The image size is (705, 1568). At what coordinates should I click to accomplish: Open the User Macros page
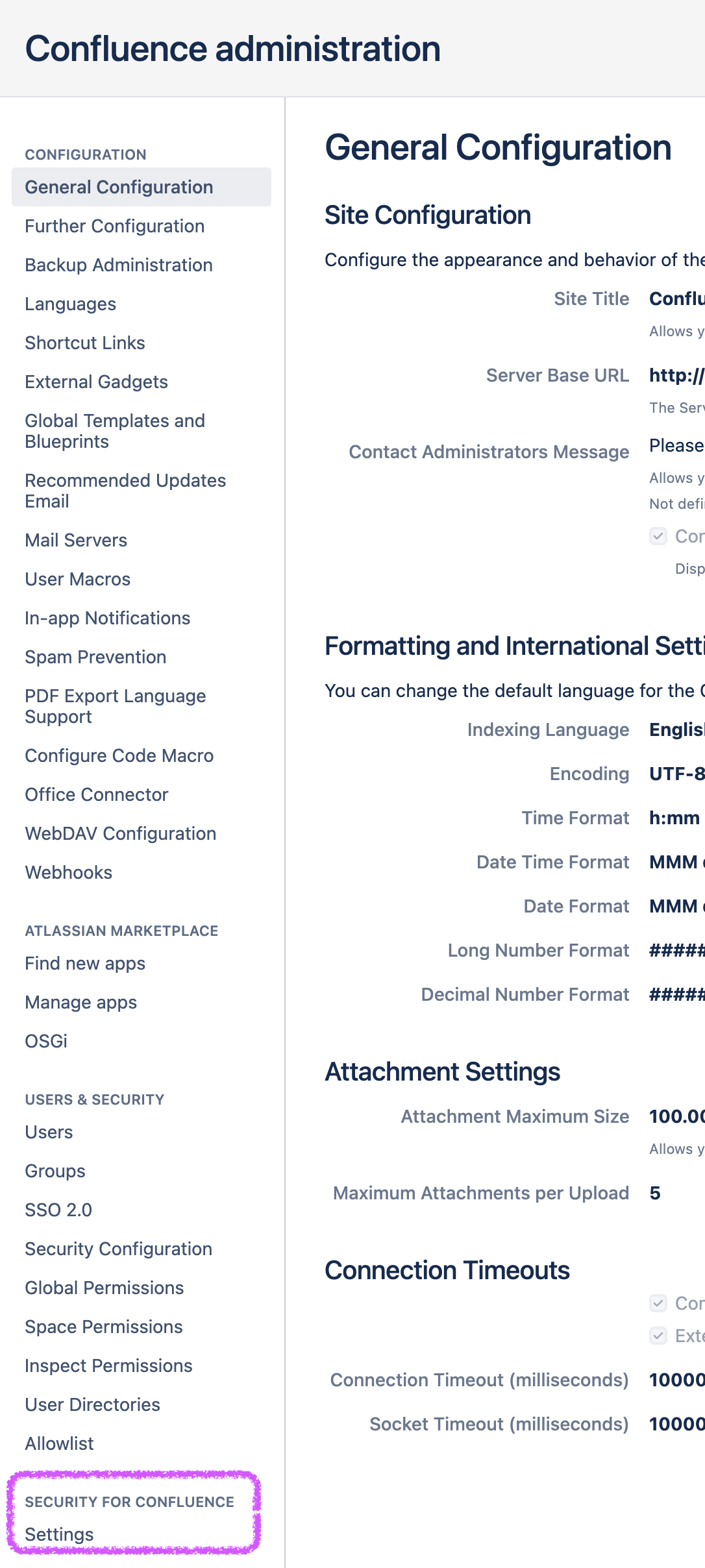[x=77, y=579]
